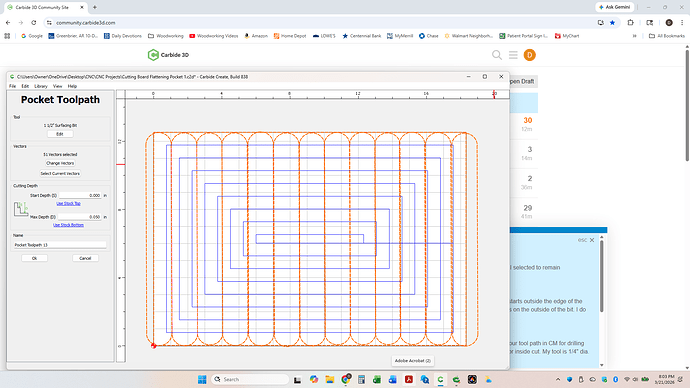Open a new browser tab

[95, 7]
